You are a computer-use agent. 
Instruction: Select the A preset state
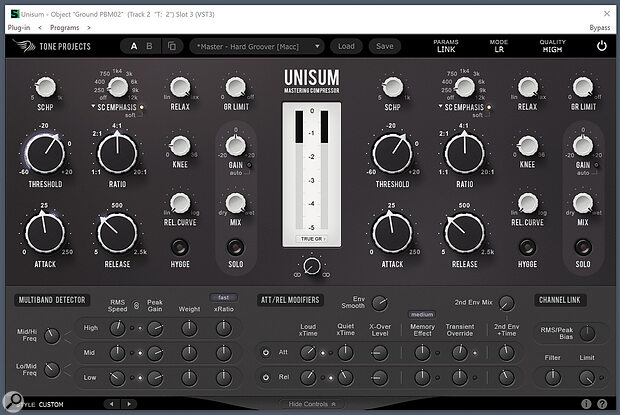[x=134, y=46]
